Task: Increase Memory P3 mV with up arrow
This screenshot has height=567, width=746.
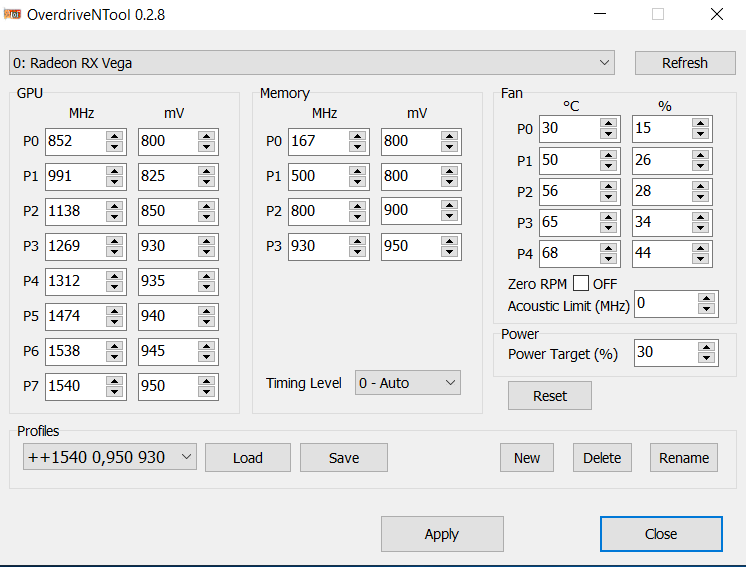Action: pyautogui.click(x=450, y=241)
